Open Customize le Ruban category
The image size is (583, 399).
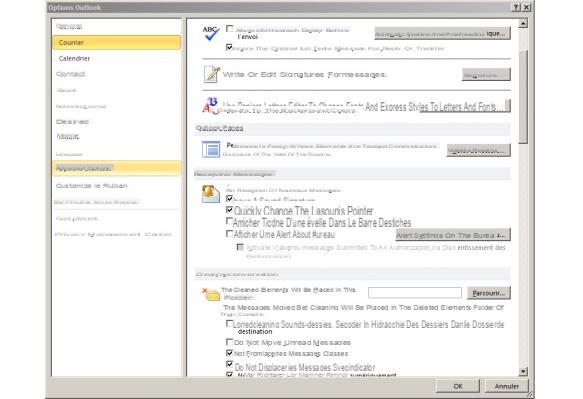pyautogui.click(x=117, y=186)
